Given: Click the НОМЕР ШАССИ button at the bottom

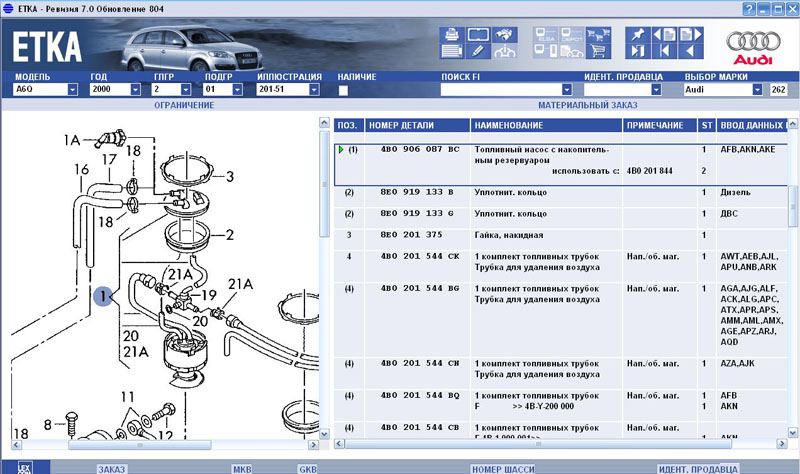Looking at the screenshot, I should (x=502, y=468).
